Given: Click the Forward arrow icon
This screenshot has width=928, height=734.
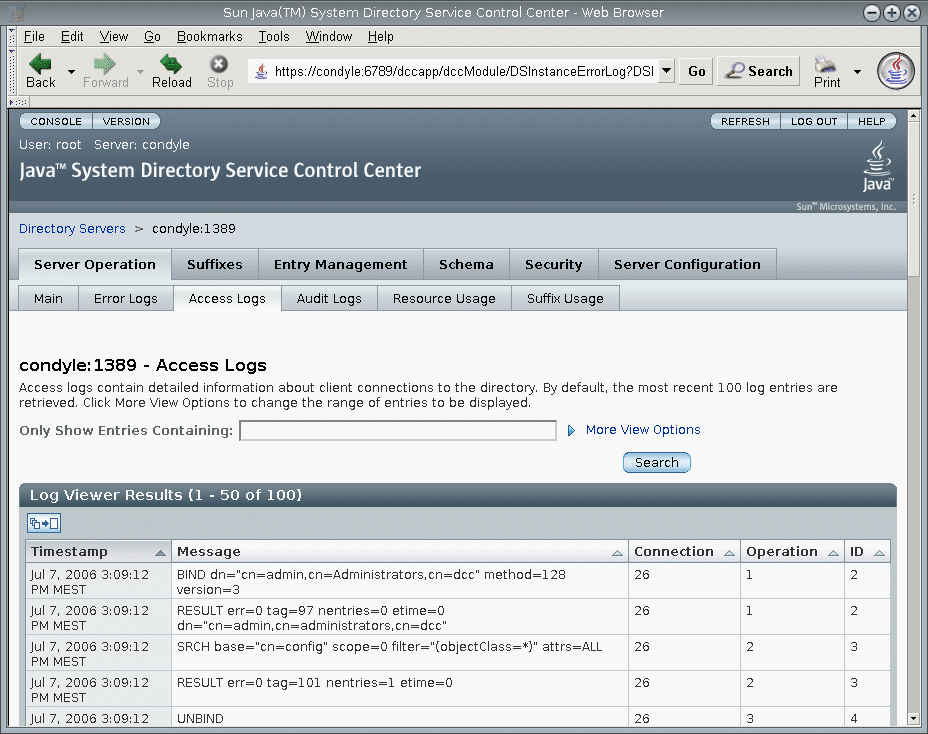Looking at the screenshot, I should point(105,63).
